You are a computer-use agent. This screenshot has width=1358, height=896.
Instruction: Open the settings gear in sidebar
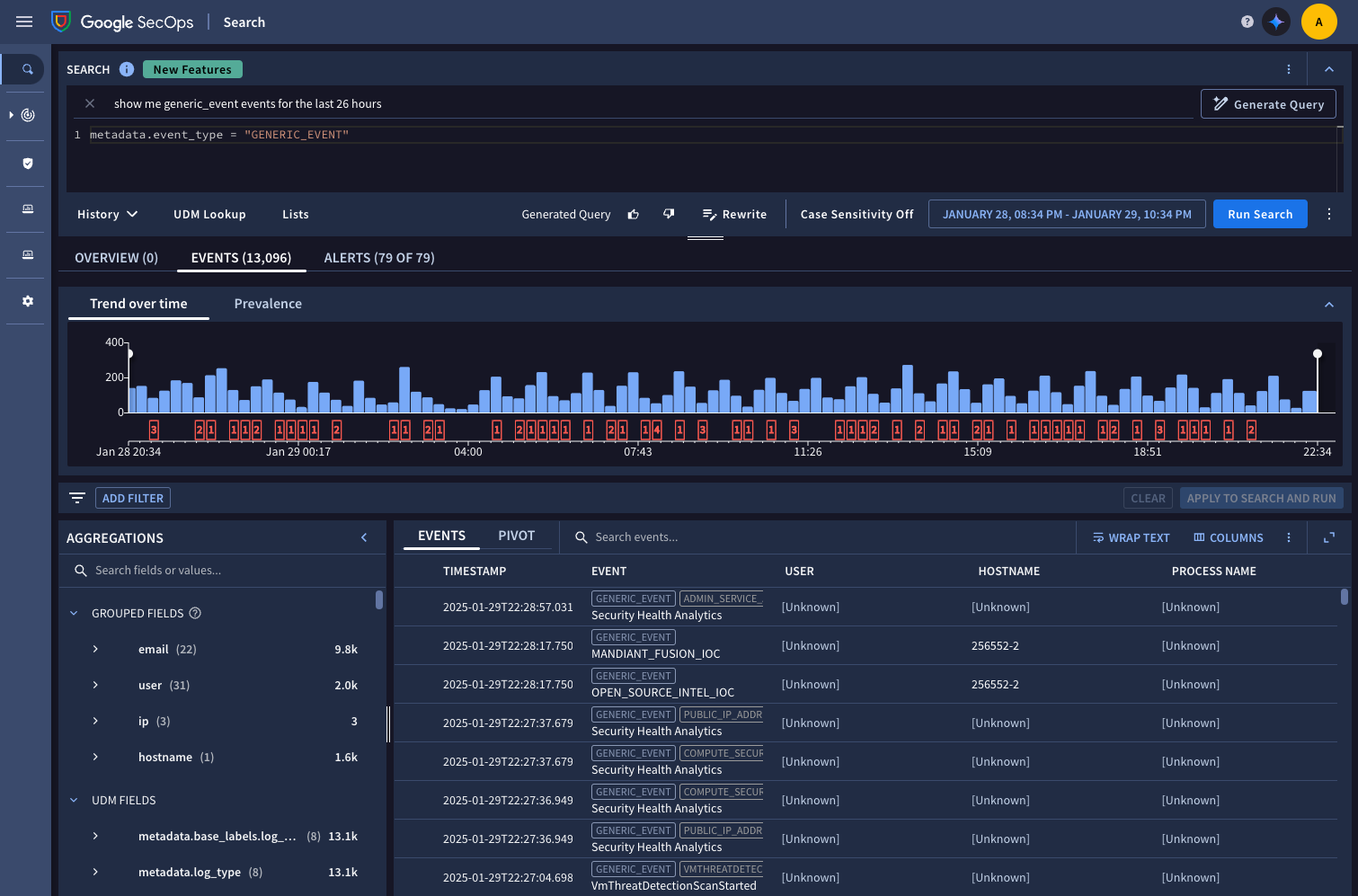pos(28,301)
